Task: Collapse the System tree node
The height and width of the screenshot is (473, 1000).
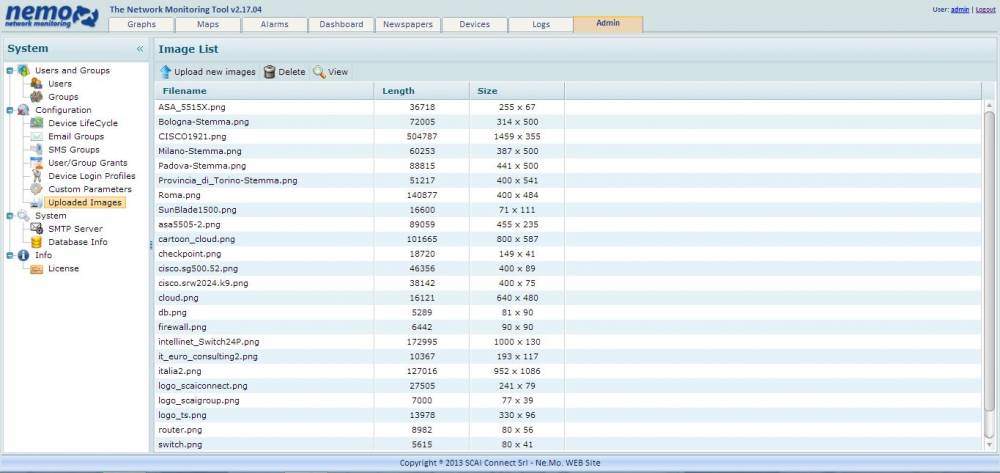Action: 10,216
